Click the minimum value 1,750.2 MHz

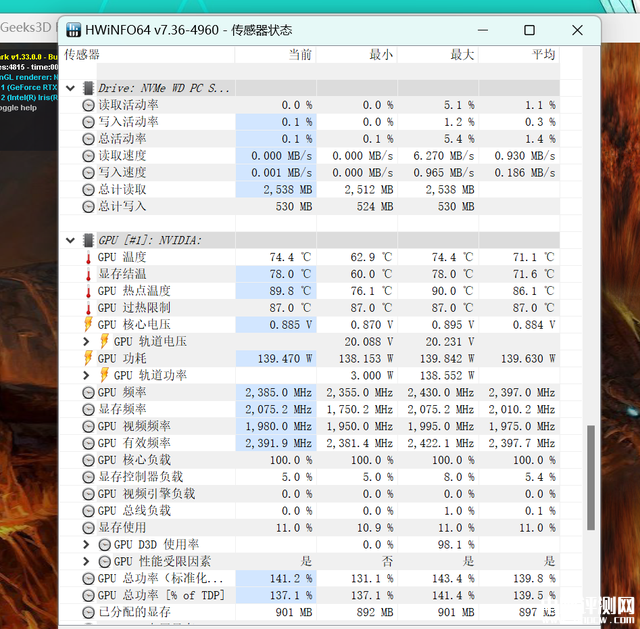(360, 409)
